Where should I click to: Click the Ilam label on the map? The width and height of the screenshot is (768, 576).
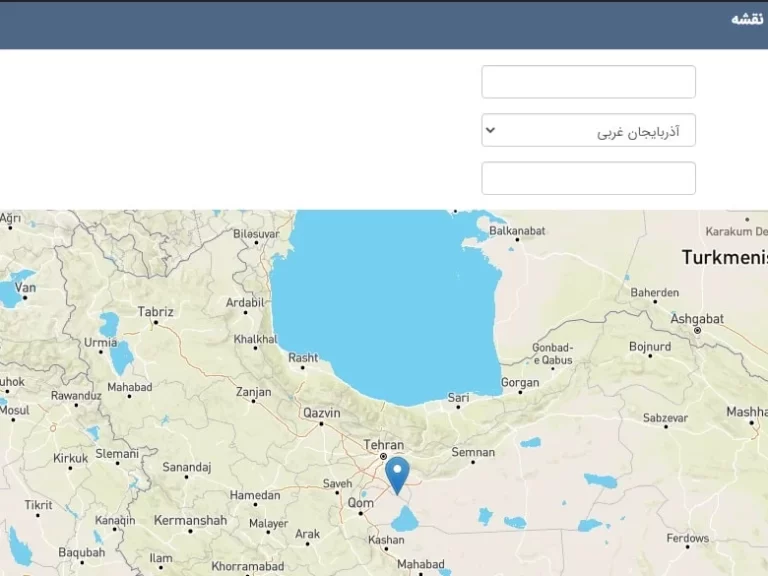[x=161, y=558]
